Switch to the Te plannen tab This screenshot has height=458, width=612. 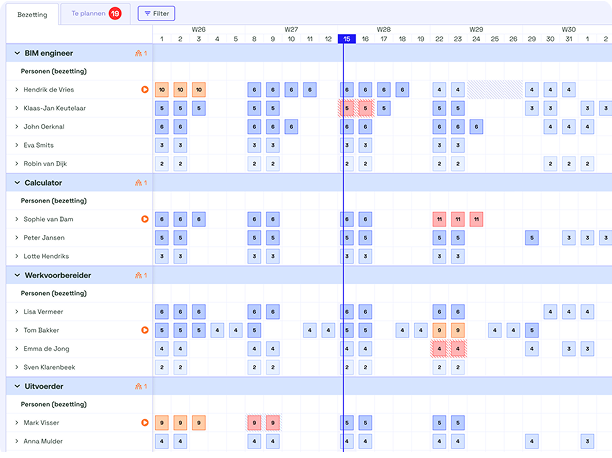pyautogui.click(x=95, y=14)
